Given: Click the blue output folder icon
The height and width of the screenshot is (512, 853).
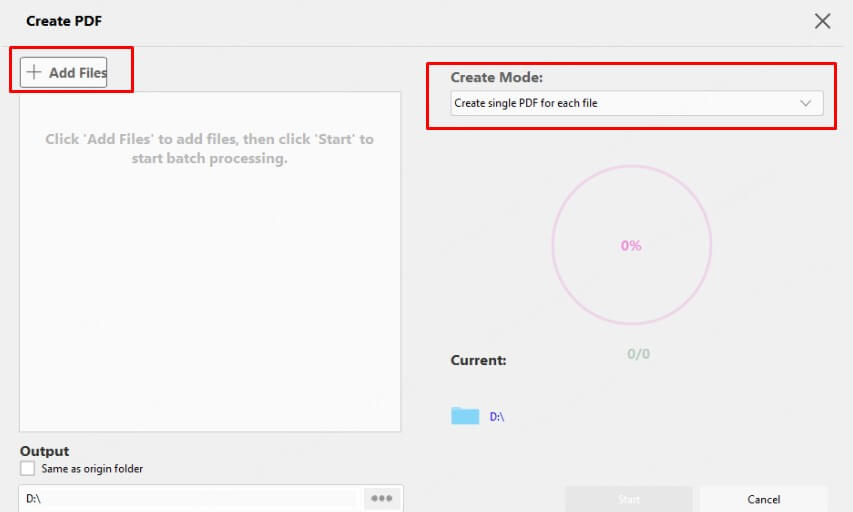Looking at the screenshot, I should [465, 416].
